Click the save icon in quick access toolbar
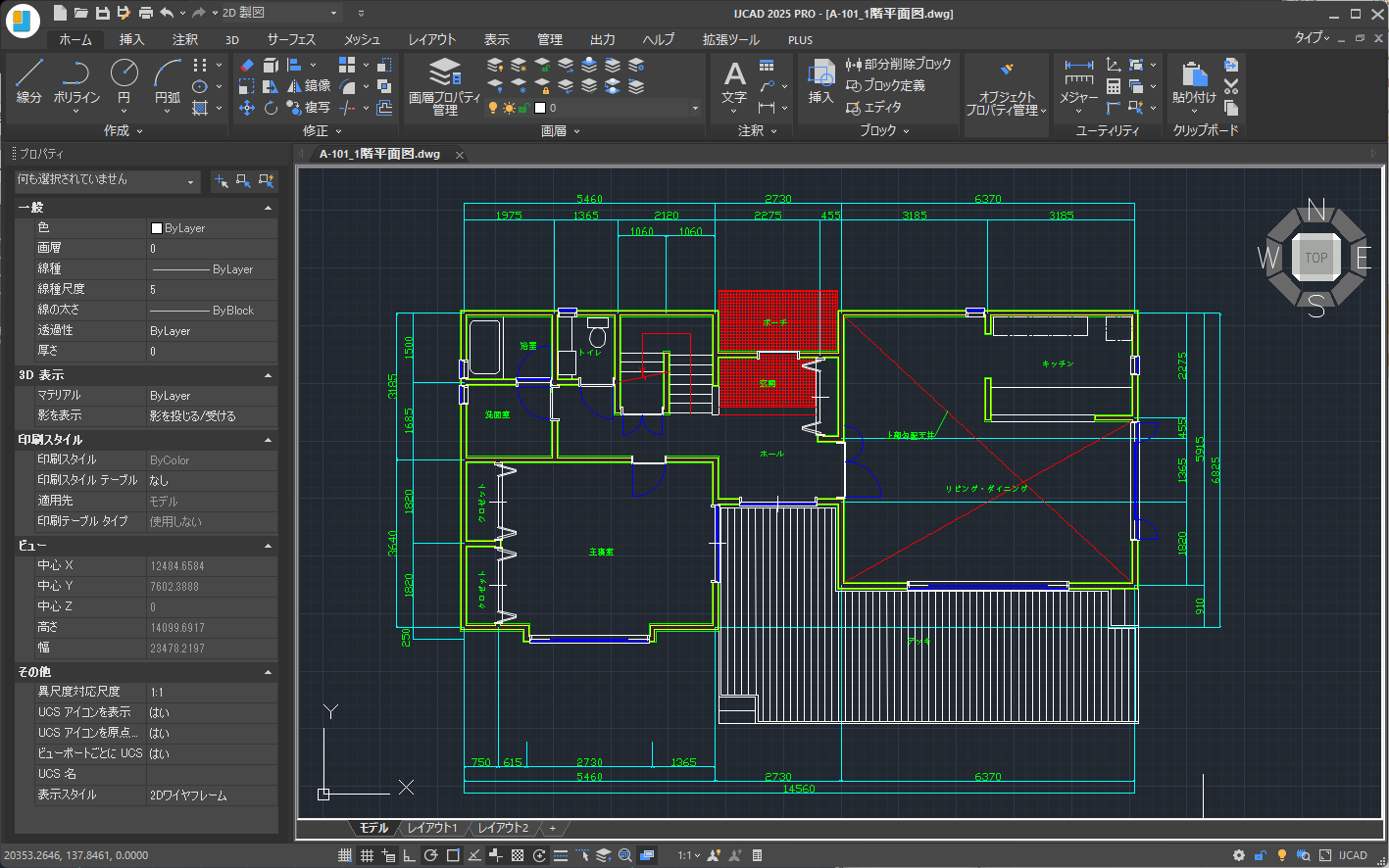 (103, 13)
